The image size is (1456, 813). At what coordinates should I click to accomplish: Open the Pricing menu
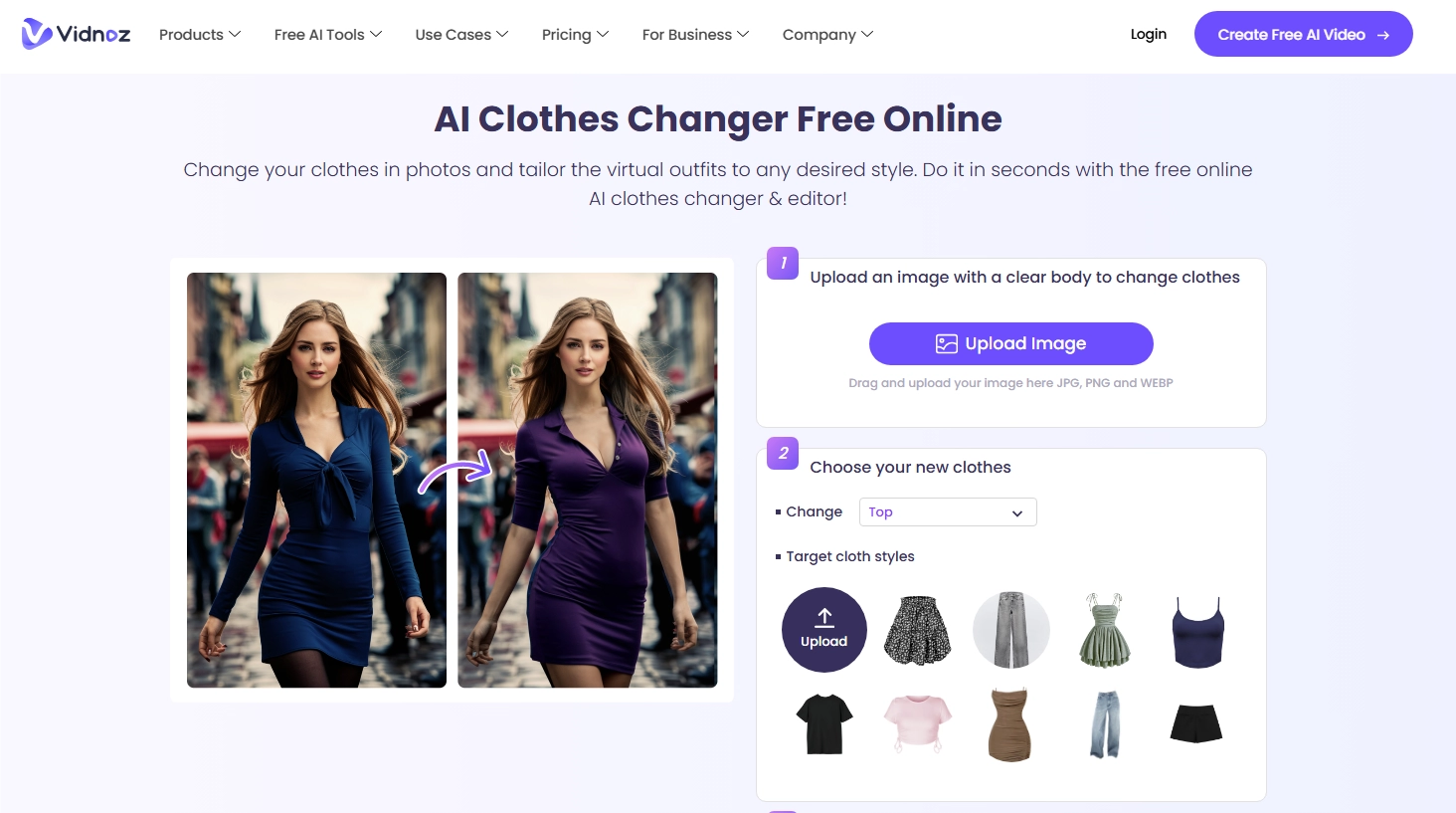575,34
